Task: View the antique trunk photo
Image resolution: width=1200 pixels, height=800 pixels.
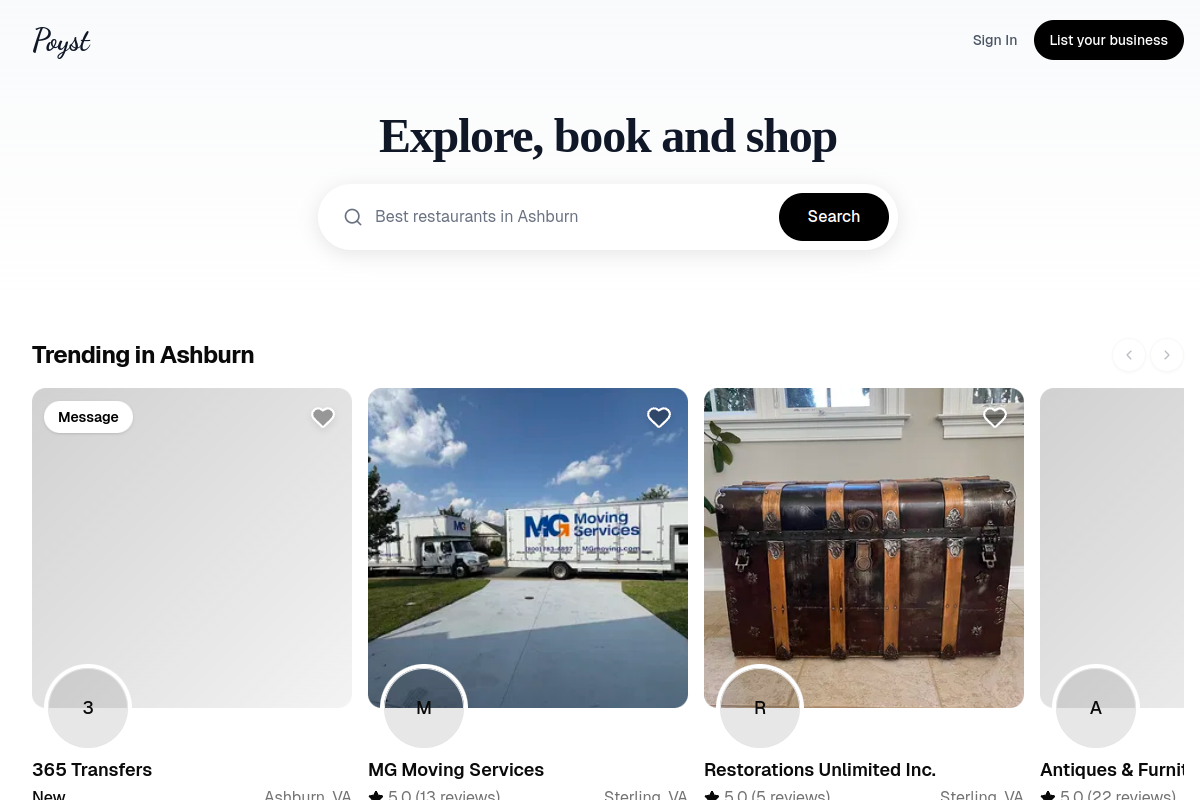Action: point(864,548)
